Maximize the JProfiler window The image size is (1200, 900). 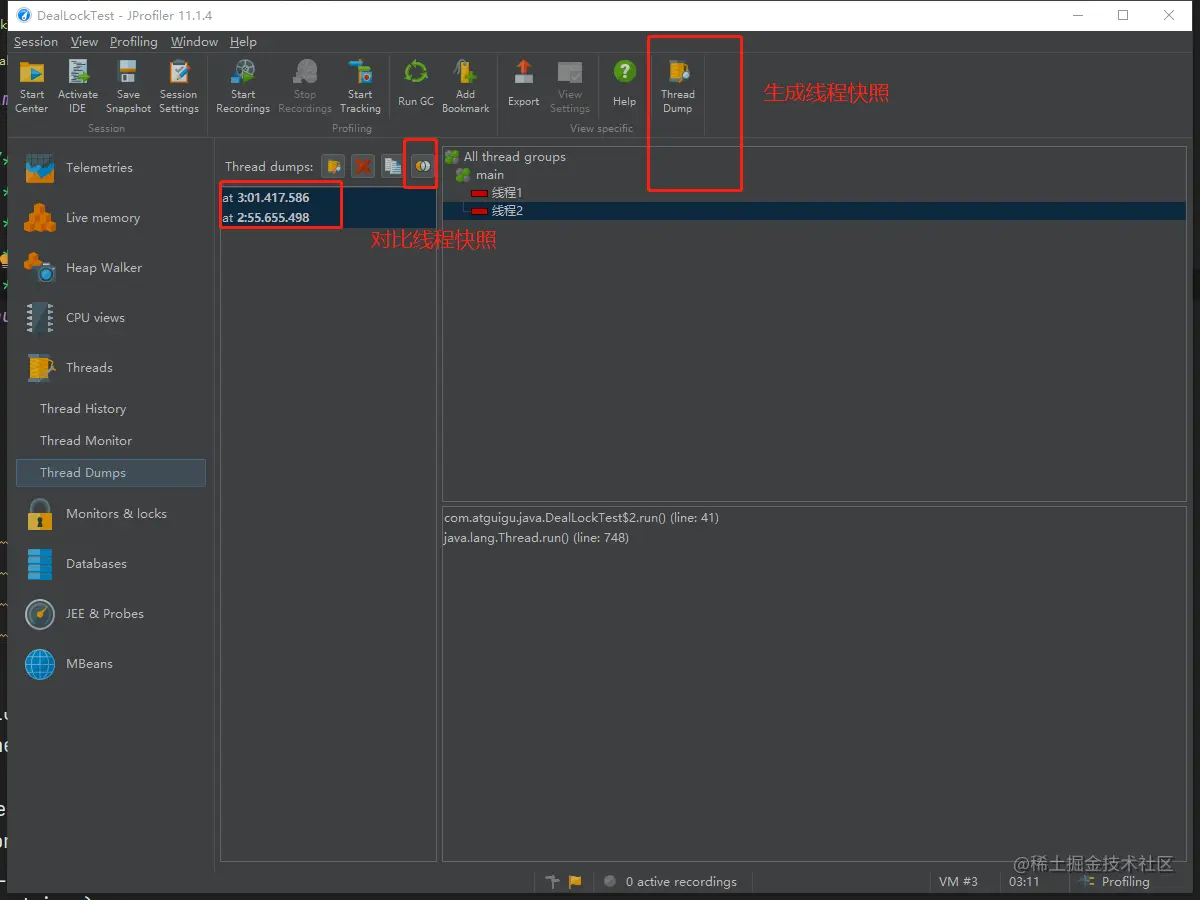click(1123, 15)
